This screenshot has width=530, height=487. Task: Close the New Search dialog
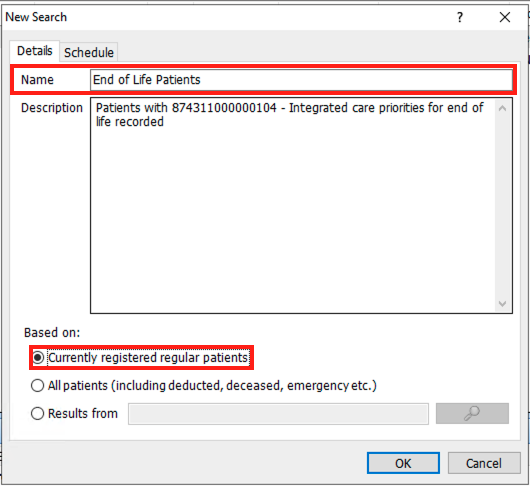(505, 17)
